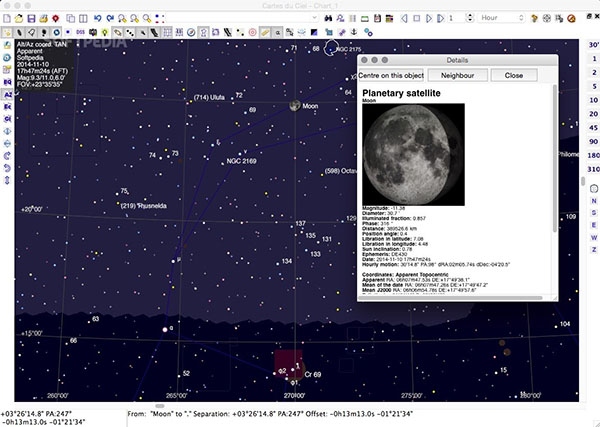Click the red no-entry icon in toolbar
Screen dimensions: 600x427
coord(571,18)
